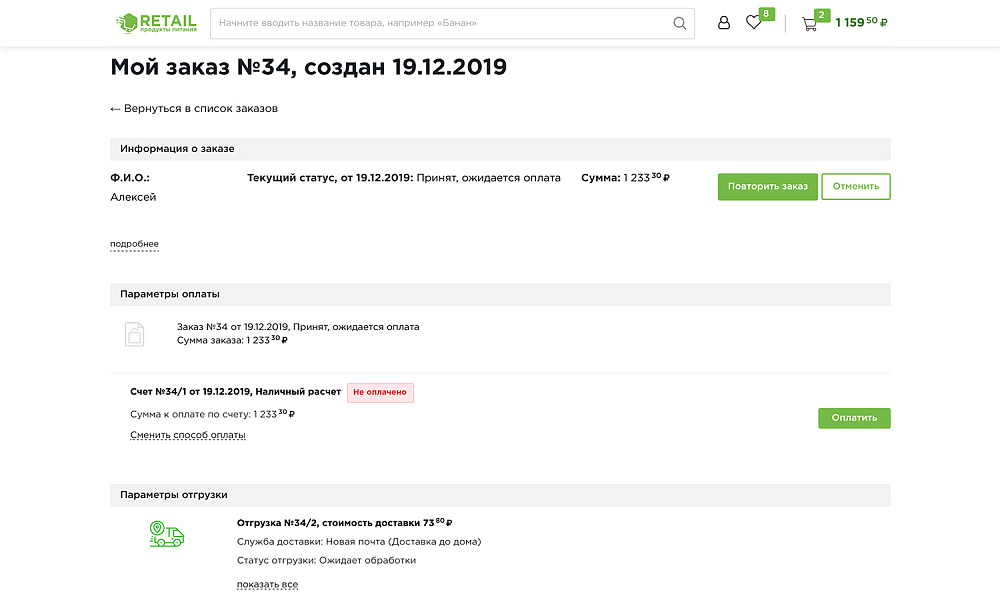Click the RETAIL store logo
1000x600 pixels.
158,22
